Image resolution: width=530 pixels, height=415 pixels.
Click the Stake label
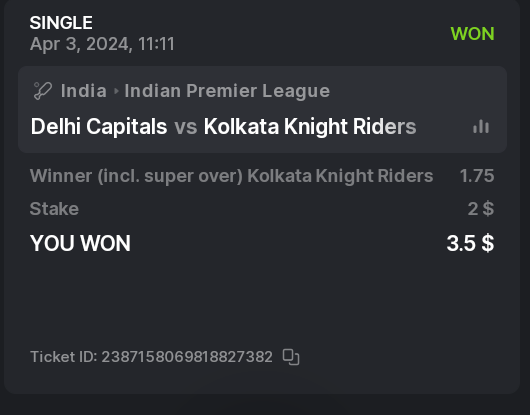[54, 209]
